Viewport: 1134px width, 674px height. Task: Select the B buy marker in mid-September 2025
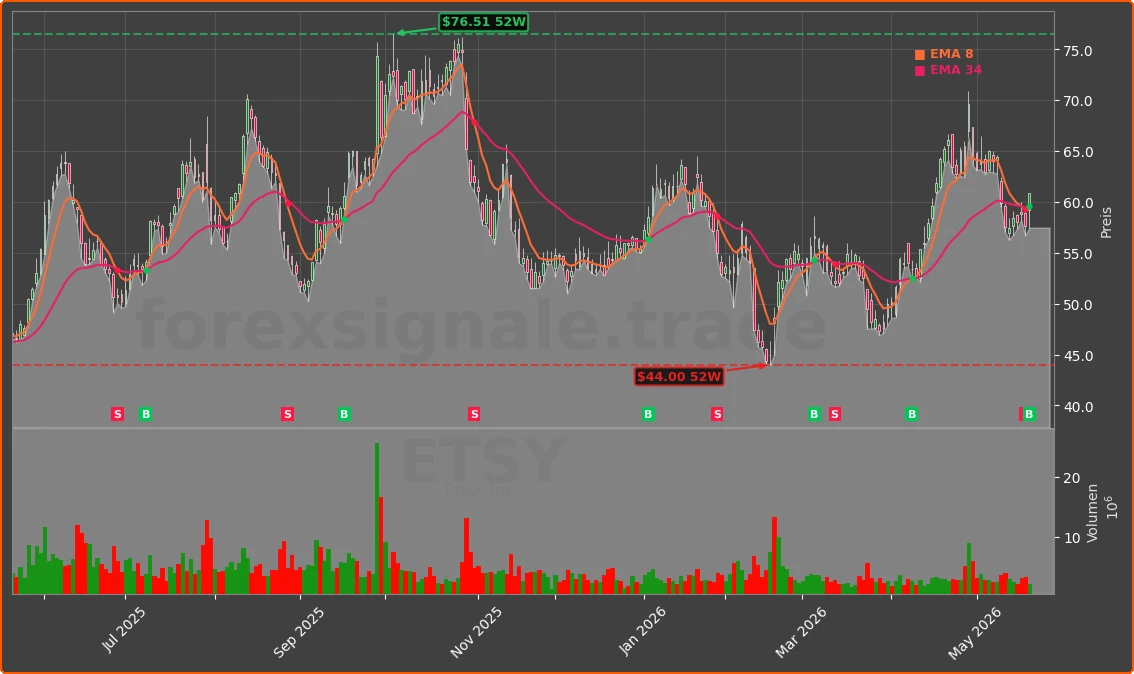tap(344, 414)
